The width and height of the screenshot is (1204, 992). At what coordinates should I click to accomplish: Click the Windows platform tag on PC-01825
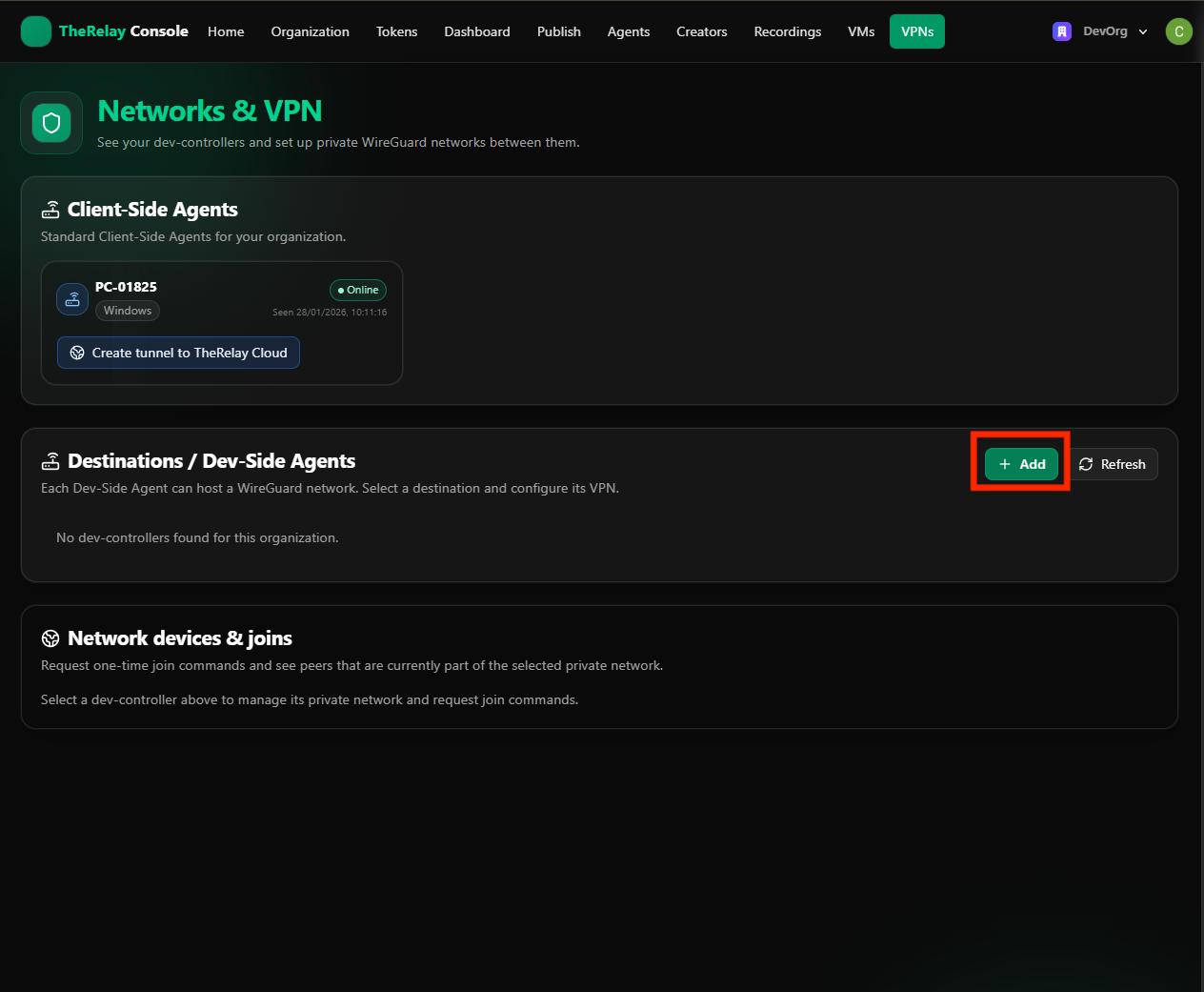coord(127,310)
